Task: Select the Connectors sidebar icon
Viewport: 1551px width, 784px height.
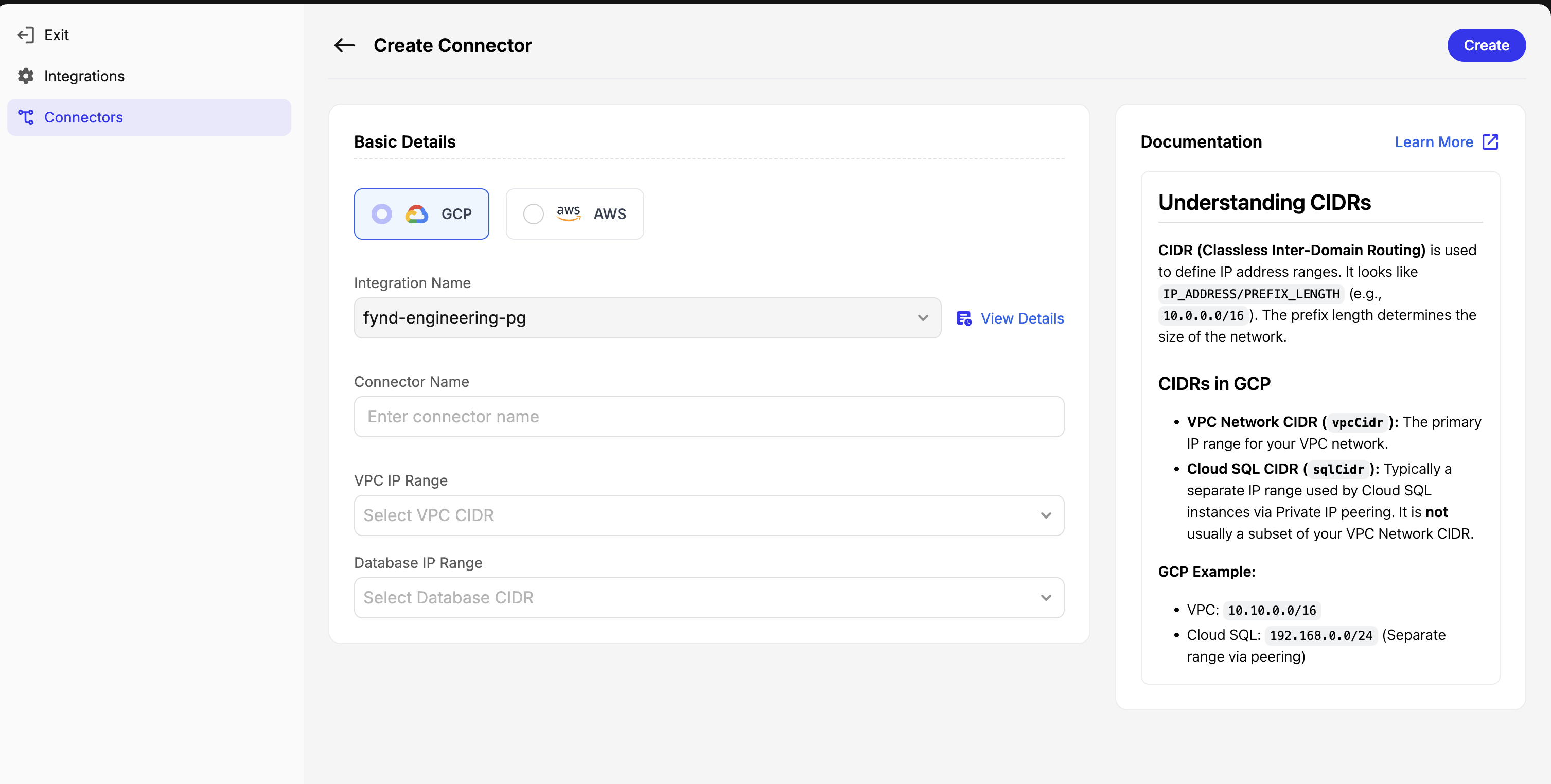Action: (26, 117)
